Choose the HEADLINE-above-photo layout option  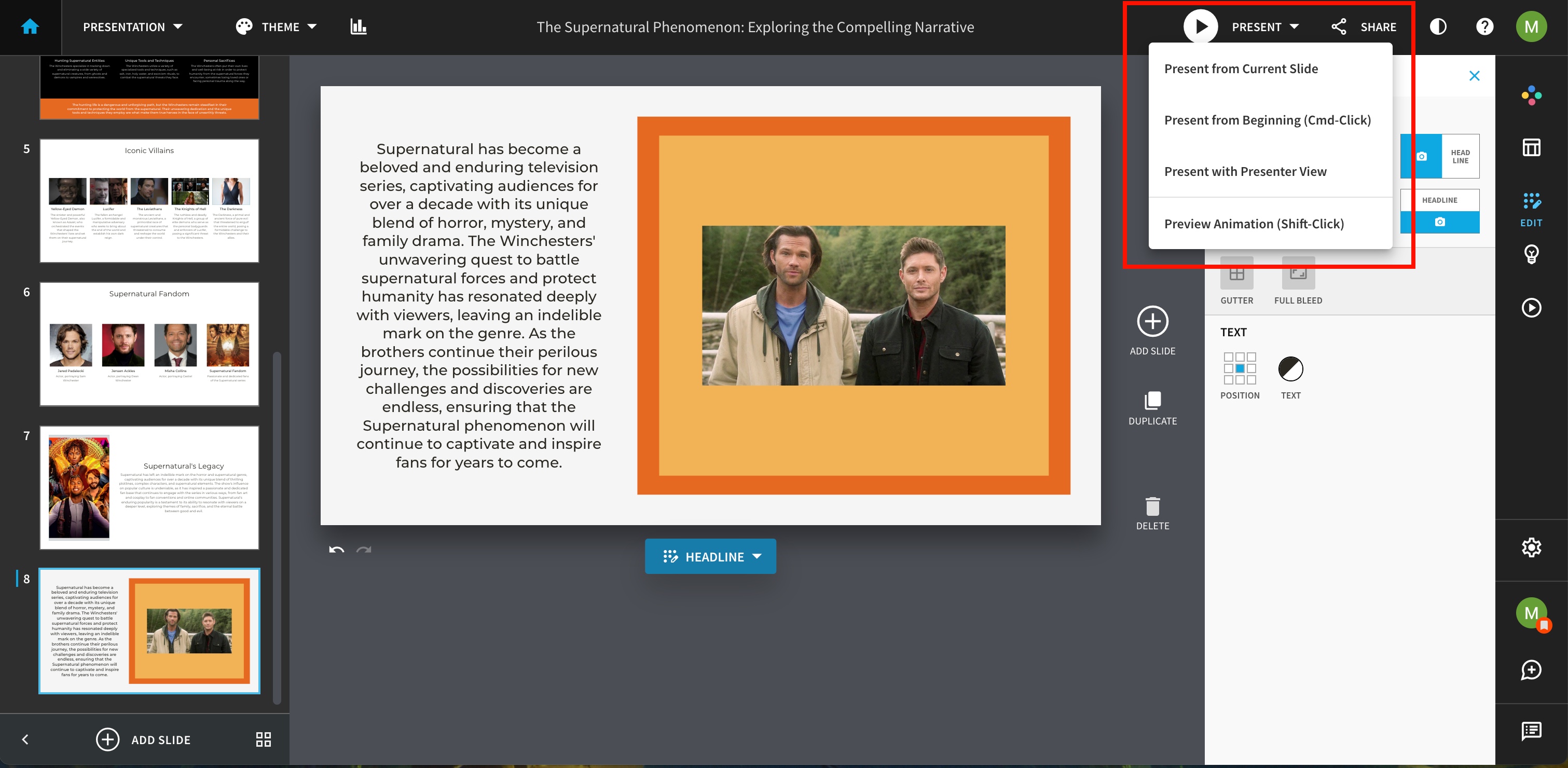tap(1439, 211)
